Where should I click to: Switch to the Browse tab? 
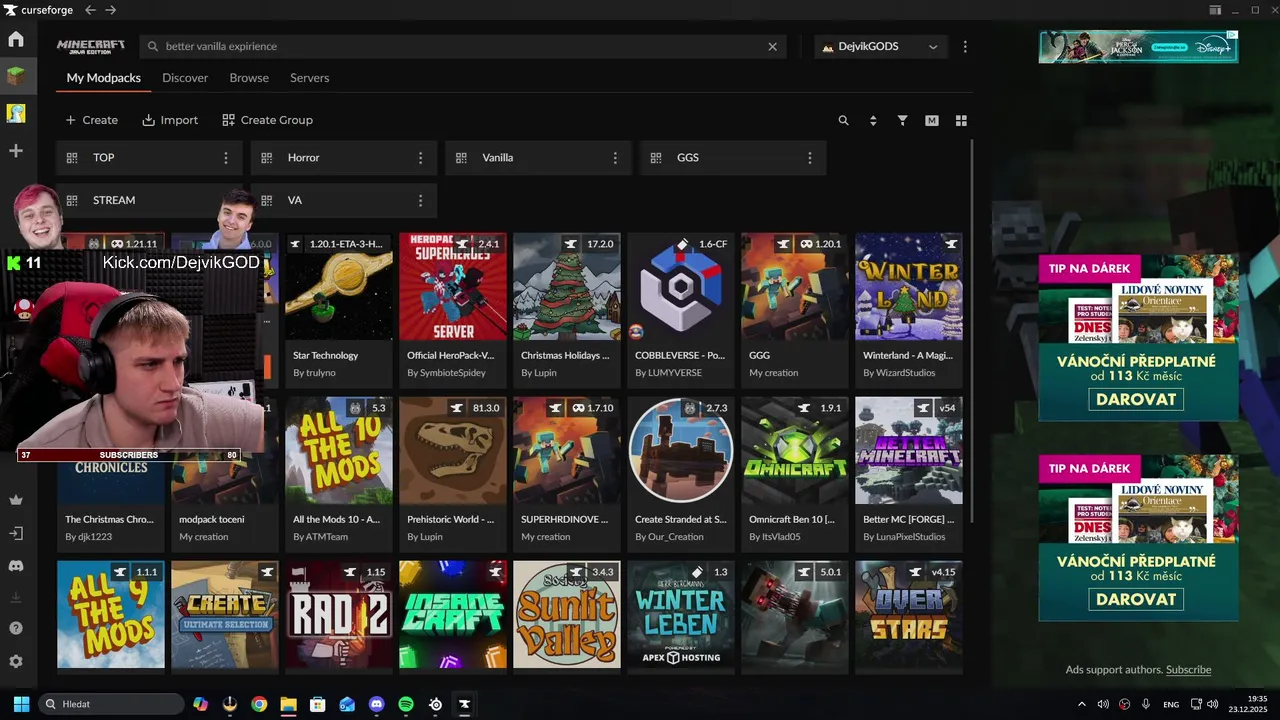(249, 78)
